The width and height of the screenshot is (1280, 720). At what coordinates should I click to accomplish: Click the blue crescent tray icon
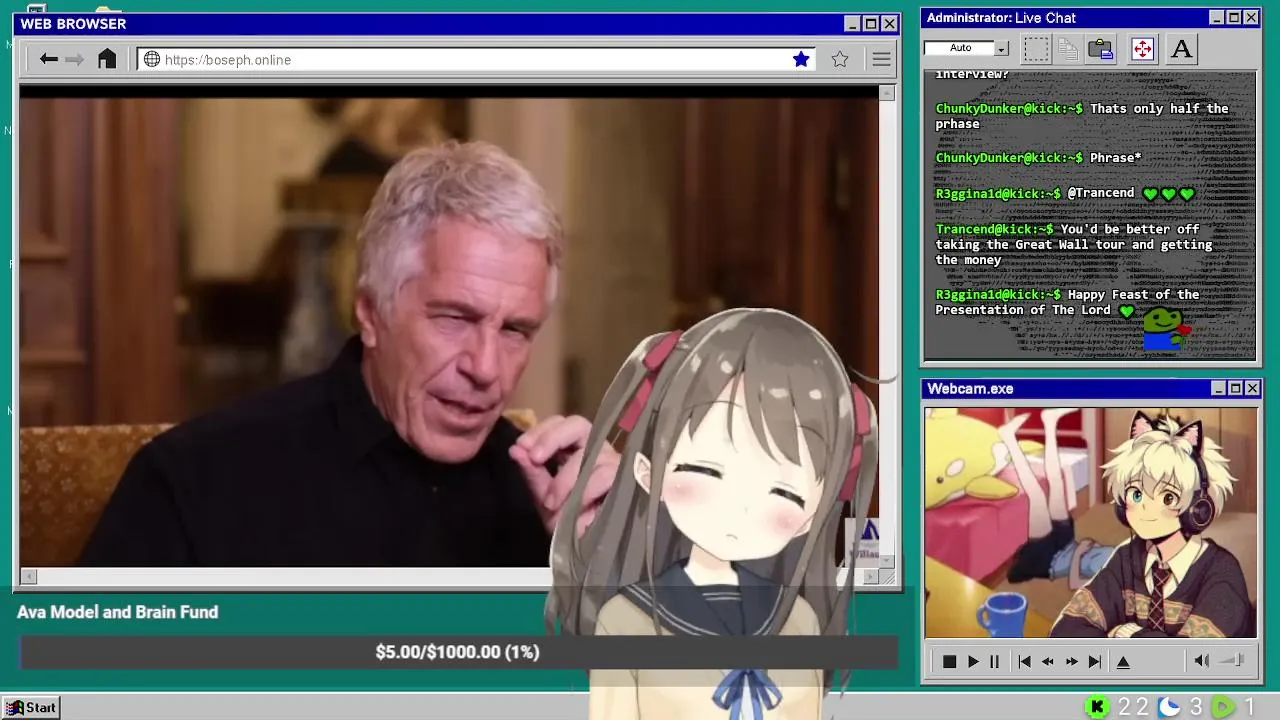tap(1169, 707)
